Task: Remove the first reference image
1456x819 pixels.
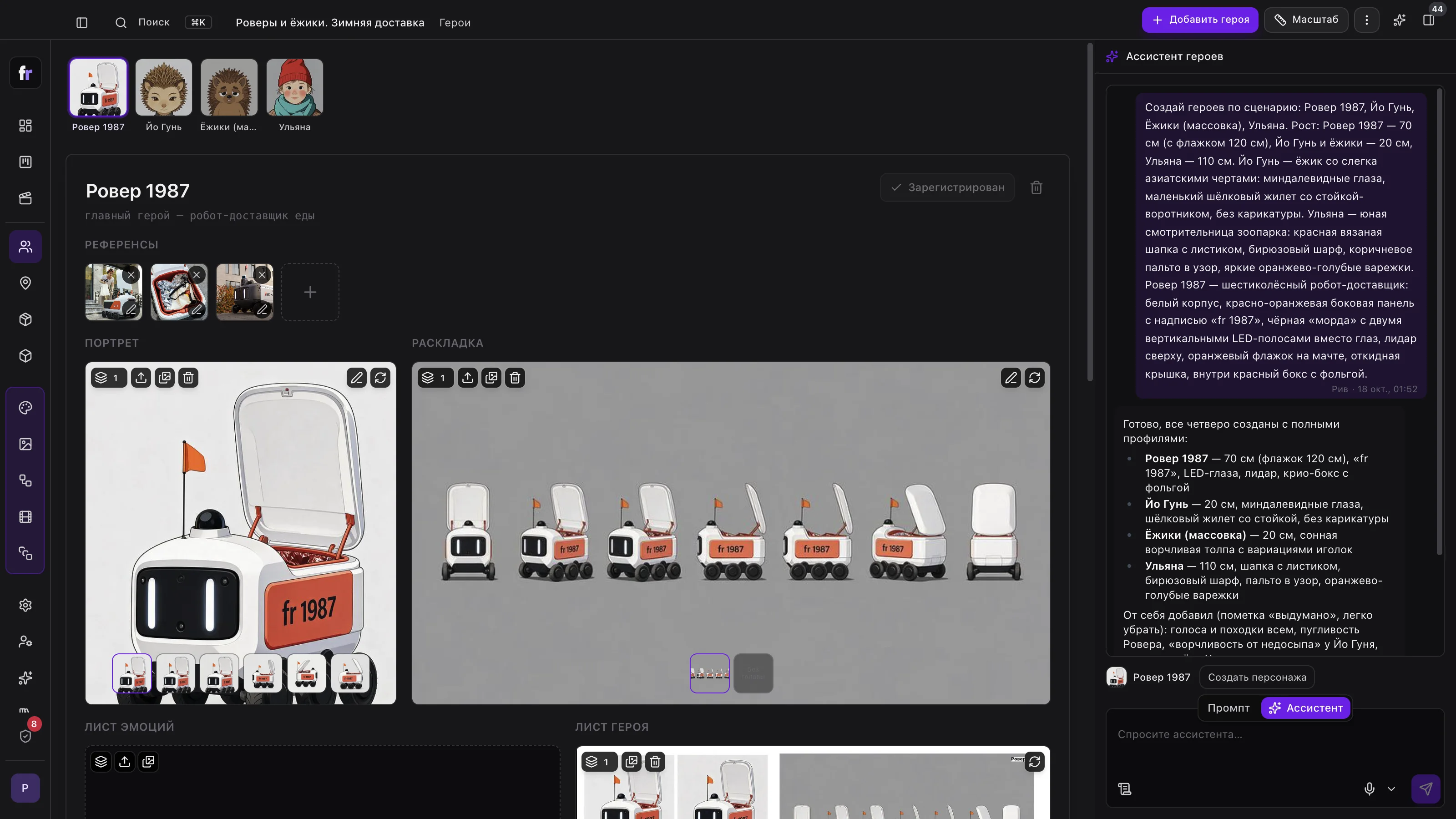Action: click(131, 275)
